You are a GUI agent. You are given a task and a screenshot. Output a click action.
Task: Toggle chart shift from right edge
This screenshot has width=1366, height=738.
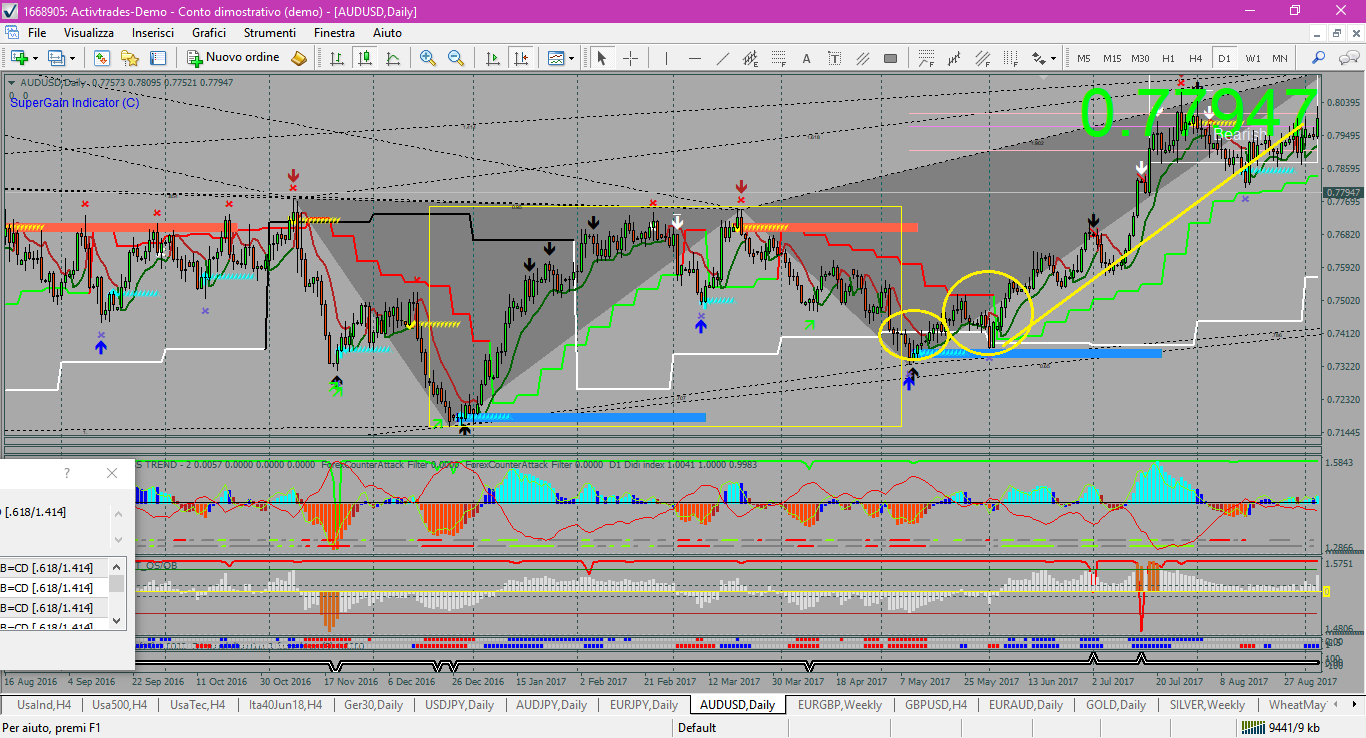click(521, 58)
